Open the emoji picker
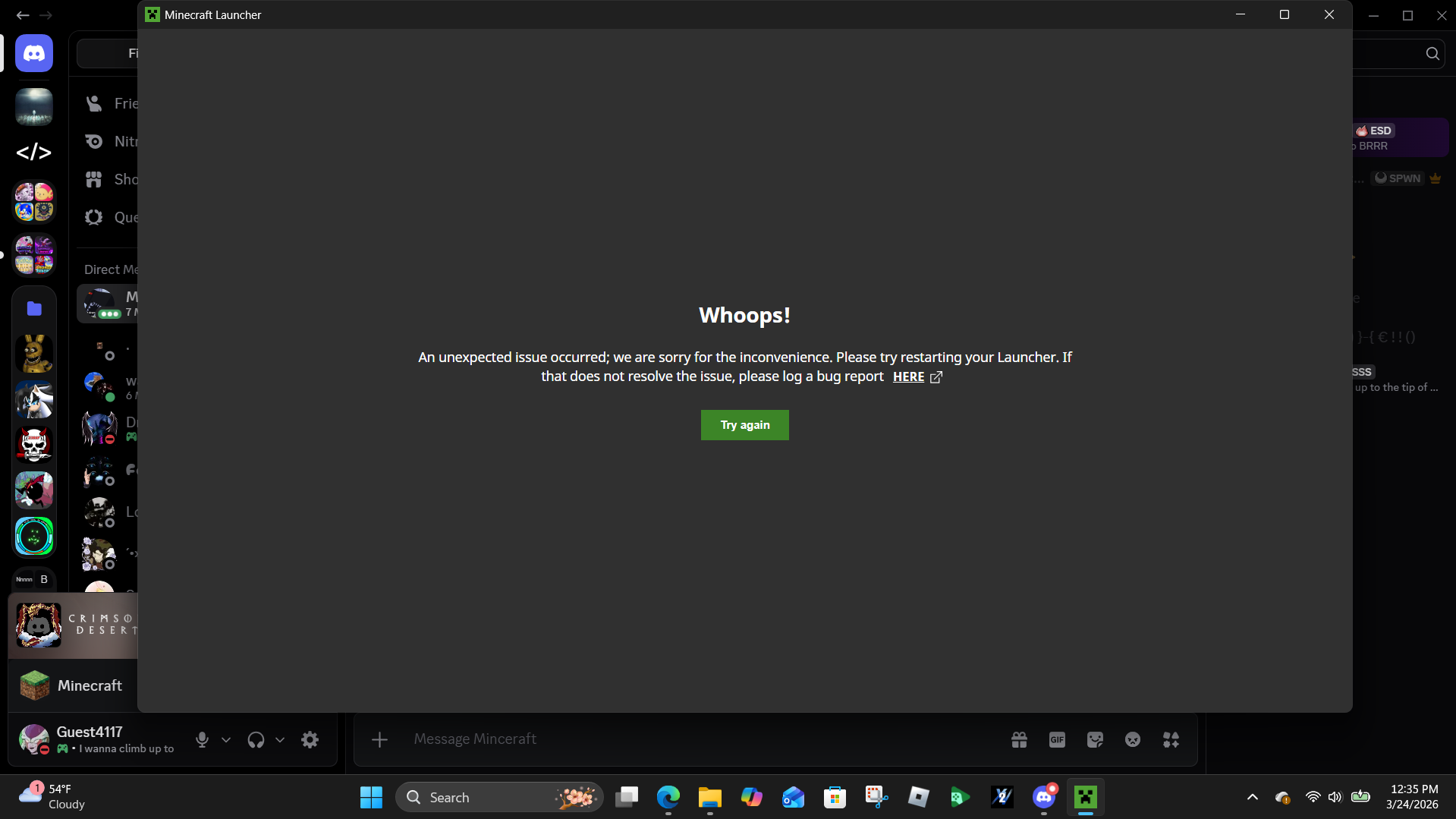 tap(1133, 739)
